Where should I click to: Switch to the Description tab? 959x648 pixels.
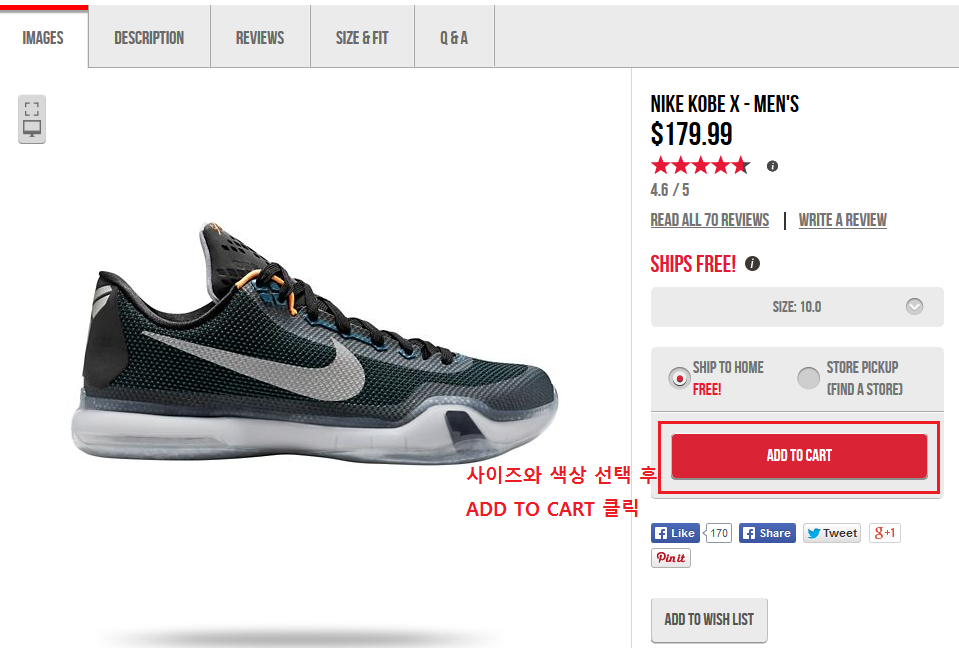tap(149, 38)
